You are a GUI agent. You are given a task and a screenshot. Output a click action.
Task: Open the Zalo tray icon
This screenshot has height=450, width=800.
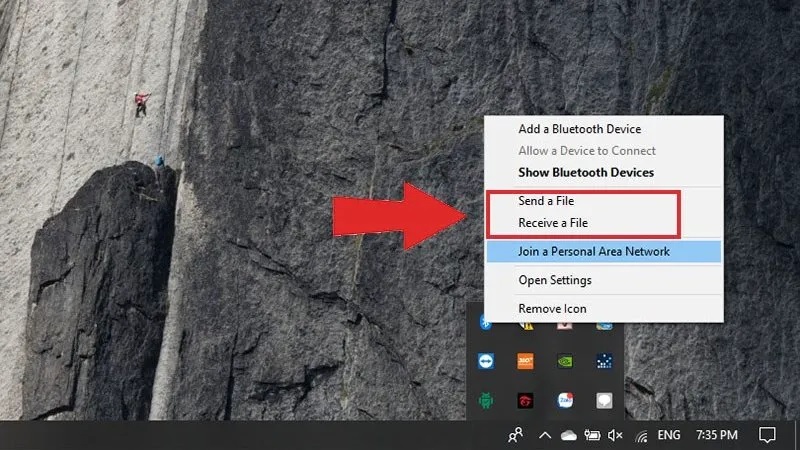pyautogui.click(x=565, y=401)
